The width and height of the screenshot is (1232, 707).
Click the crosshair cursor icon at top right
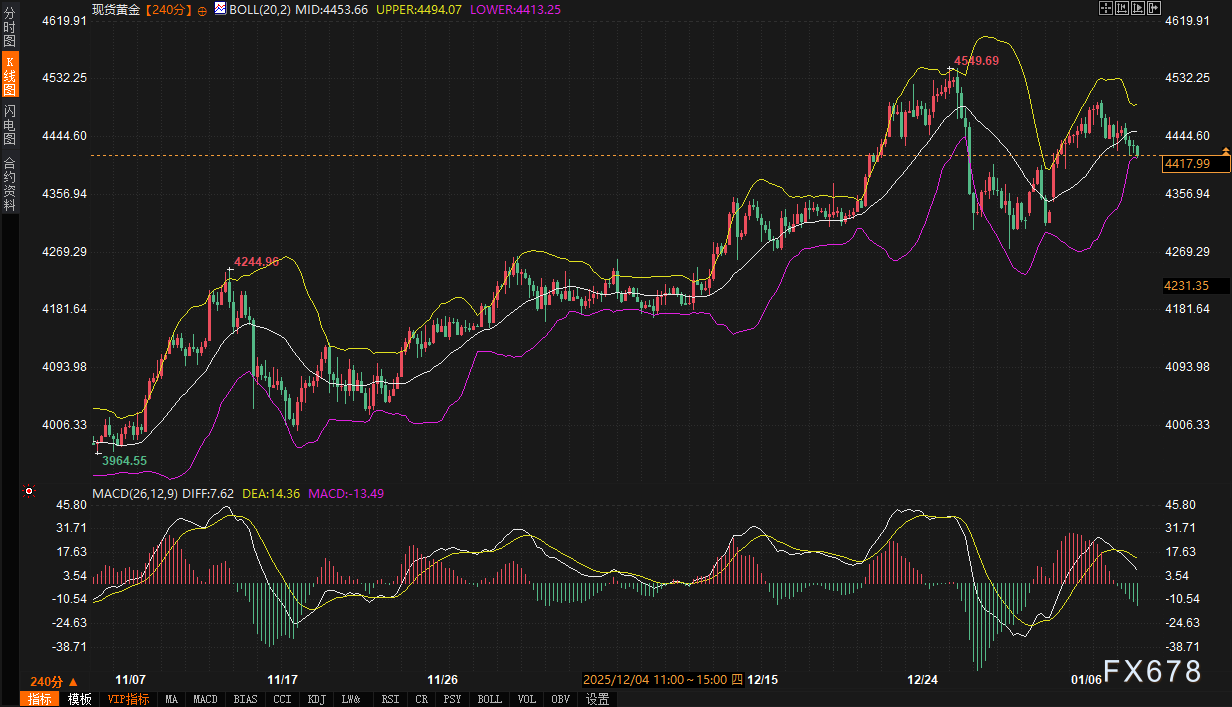click(x=1106, y=8)
